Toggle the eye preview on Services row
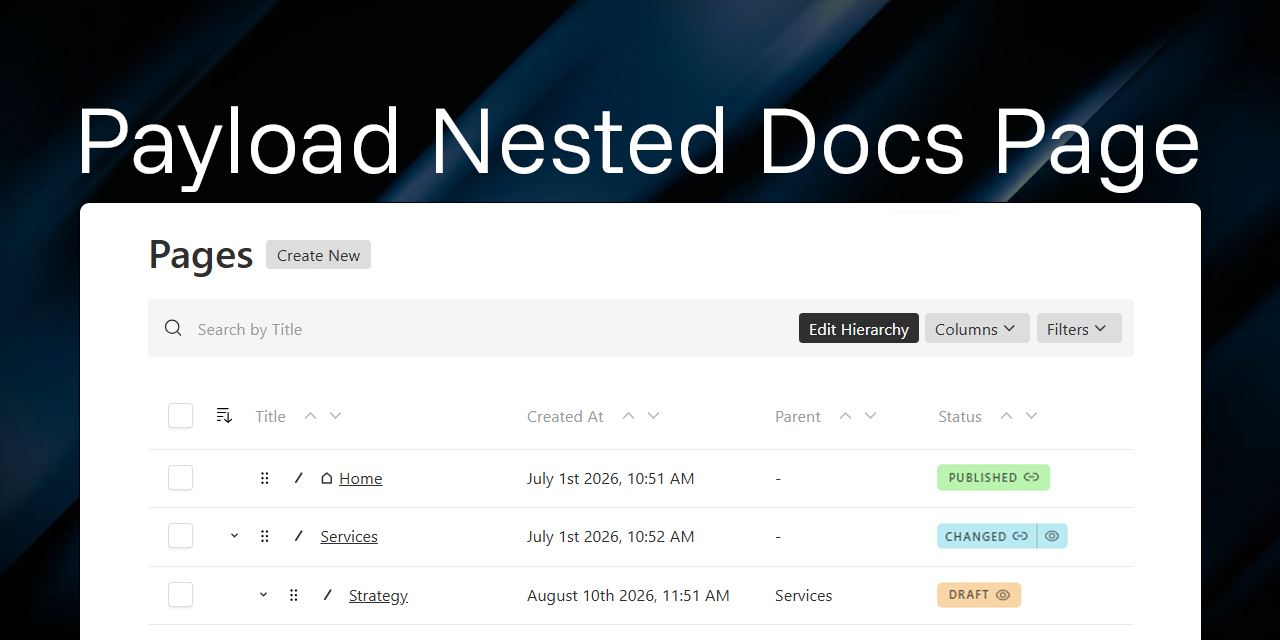1280x640 pixels. (x=1052, y=536)
